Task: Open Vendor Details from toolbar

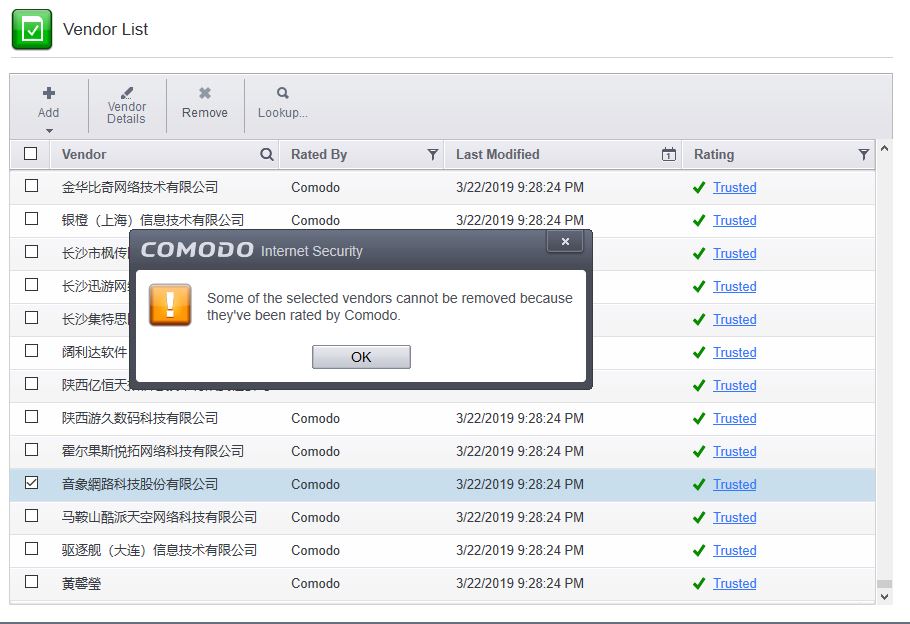Action: click(x=127, y=106)
